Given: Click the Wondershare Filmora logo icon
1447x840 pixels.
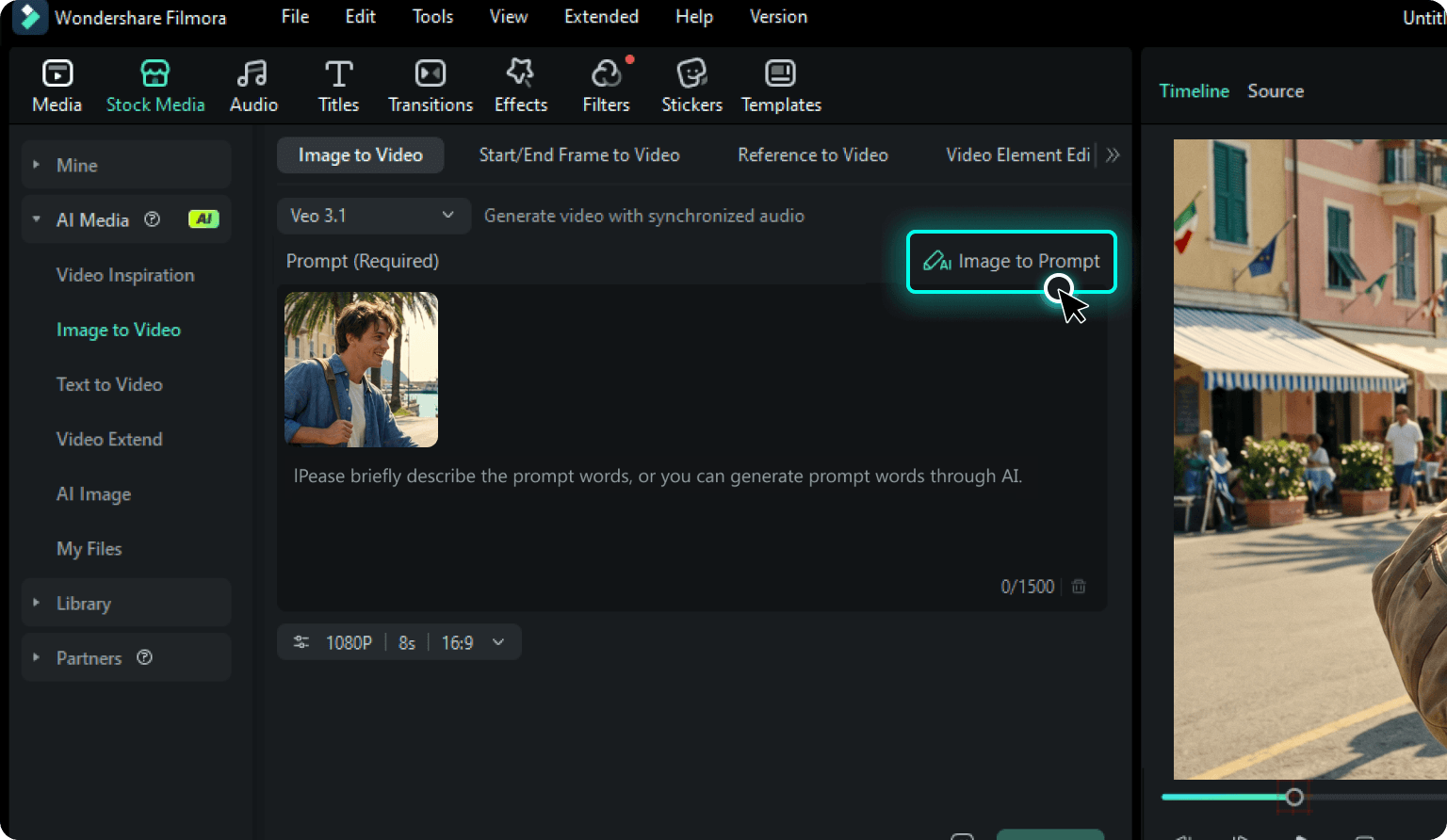Looking at the screenshot, I should (x=29, y=17).
